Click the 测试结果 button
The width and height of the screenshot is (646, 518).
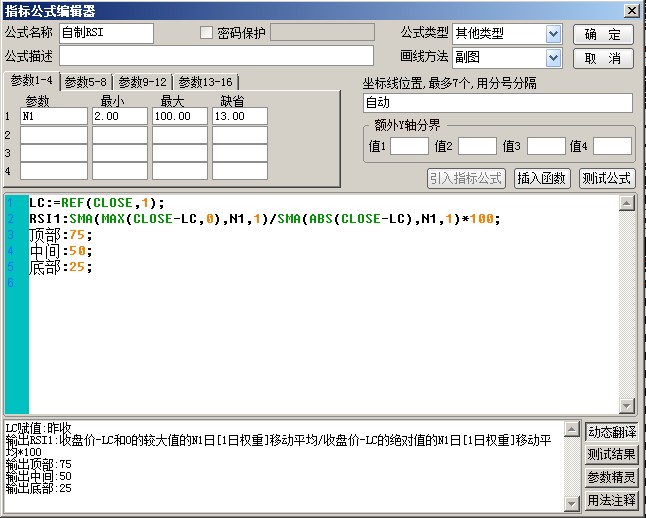click(612, 455)
